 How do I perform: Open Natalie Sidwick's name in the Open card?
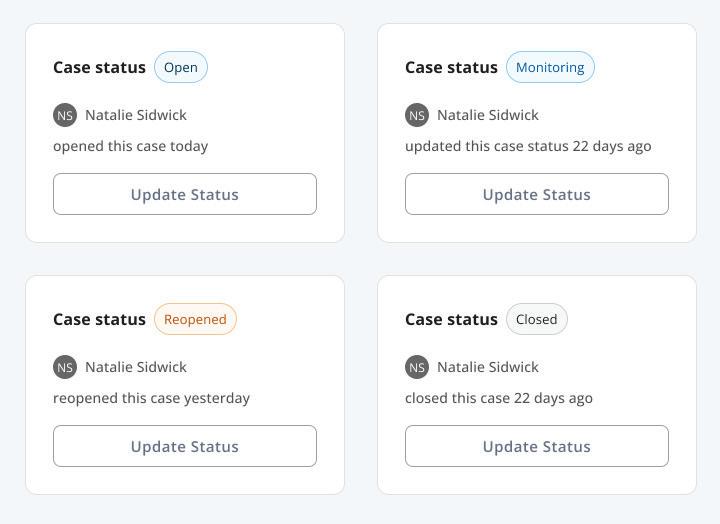tap(136, 115)
